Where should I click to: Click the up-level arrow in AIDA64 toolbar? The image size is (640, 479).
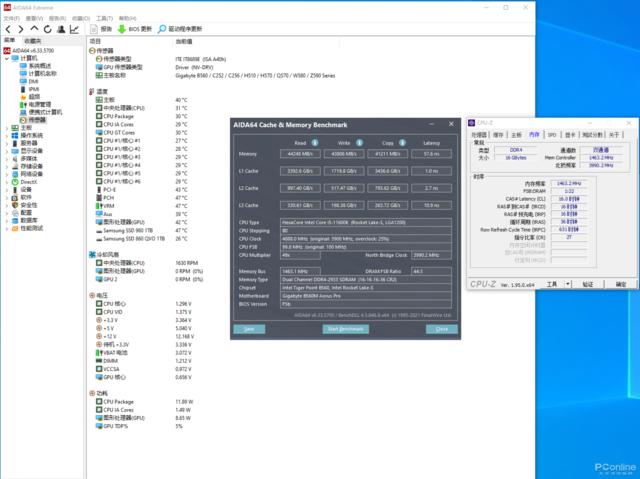(34, 29)
